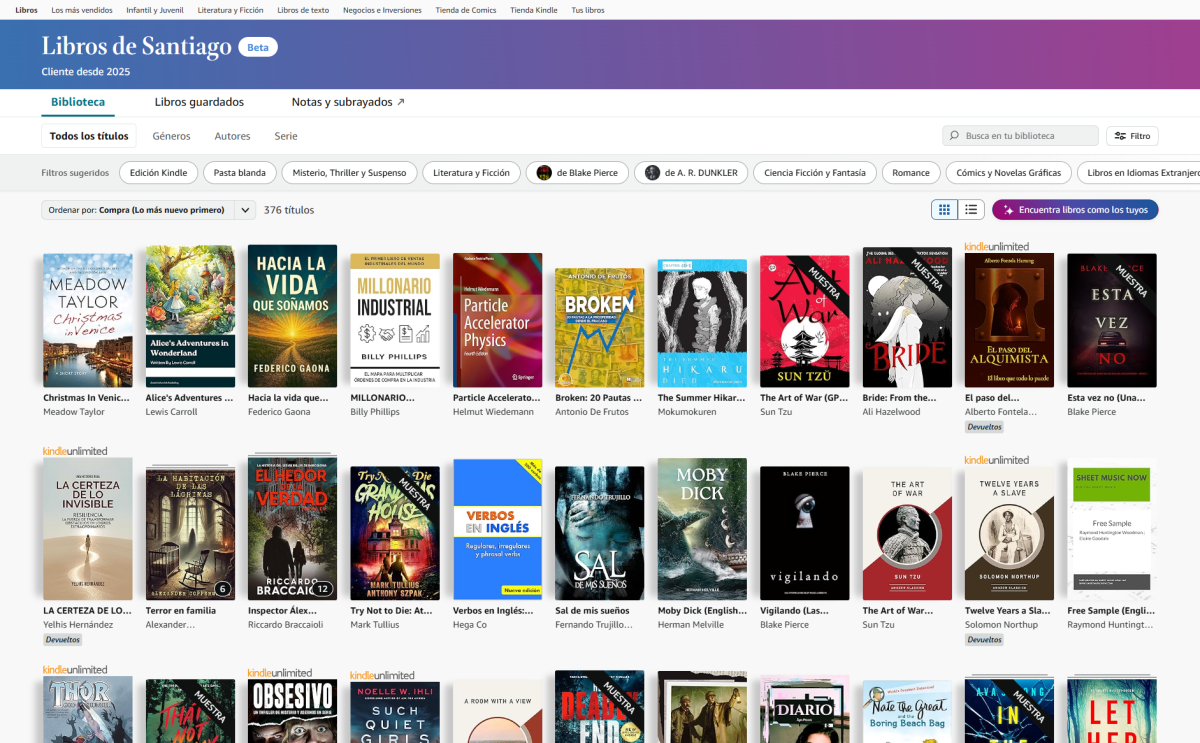Open Christmas in Venice book cover
Image resolution: width=1200 pixels, height=743 pixels.
[x=88, y=321]
